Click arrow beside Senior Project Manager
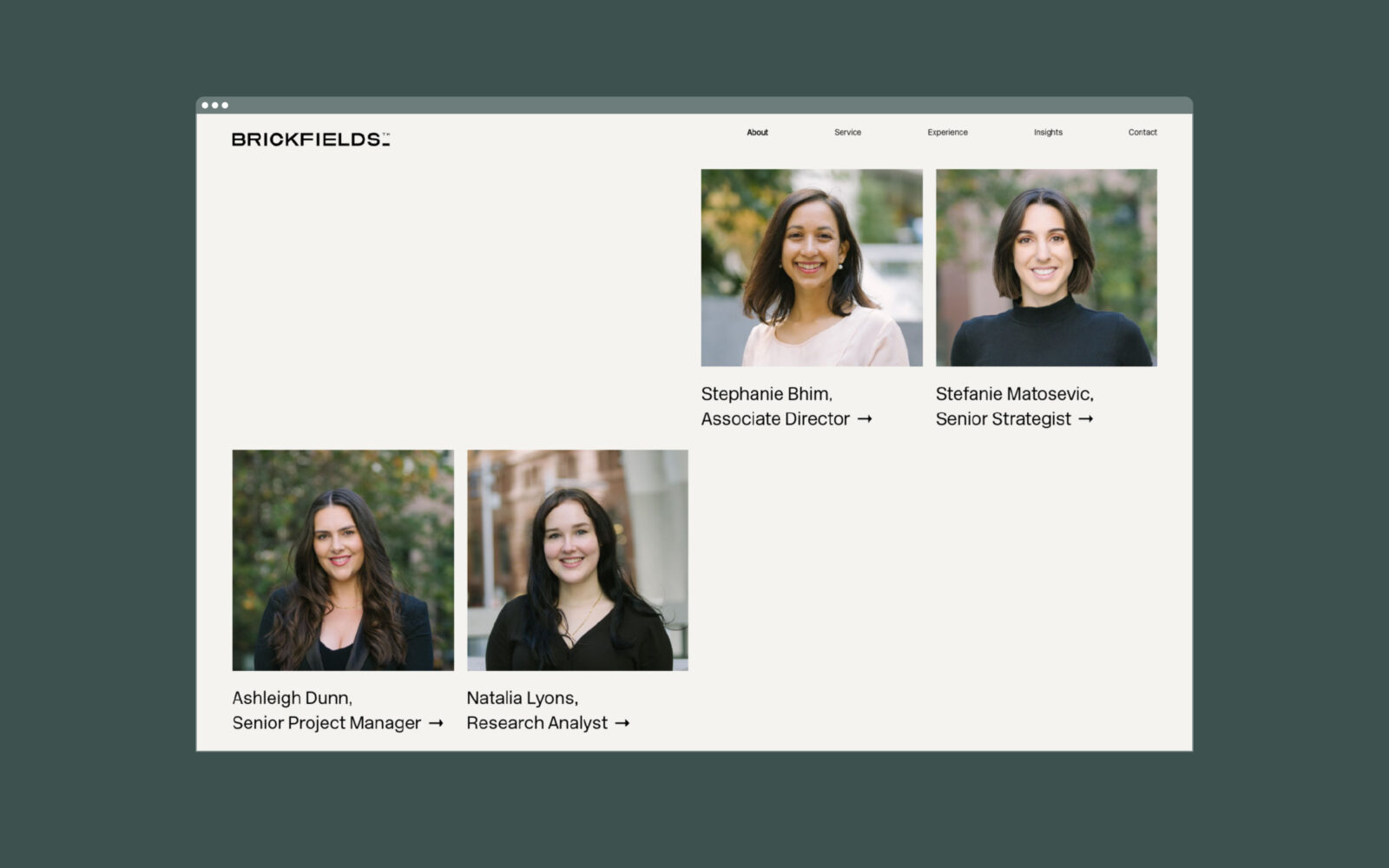Viewport: 1389px width, 868px height. click(x=436, y=723)
